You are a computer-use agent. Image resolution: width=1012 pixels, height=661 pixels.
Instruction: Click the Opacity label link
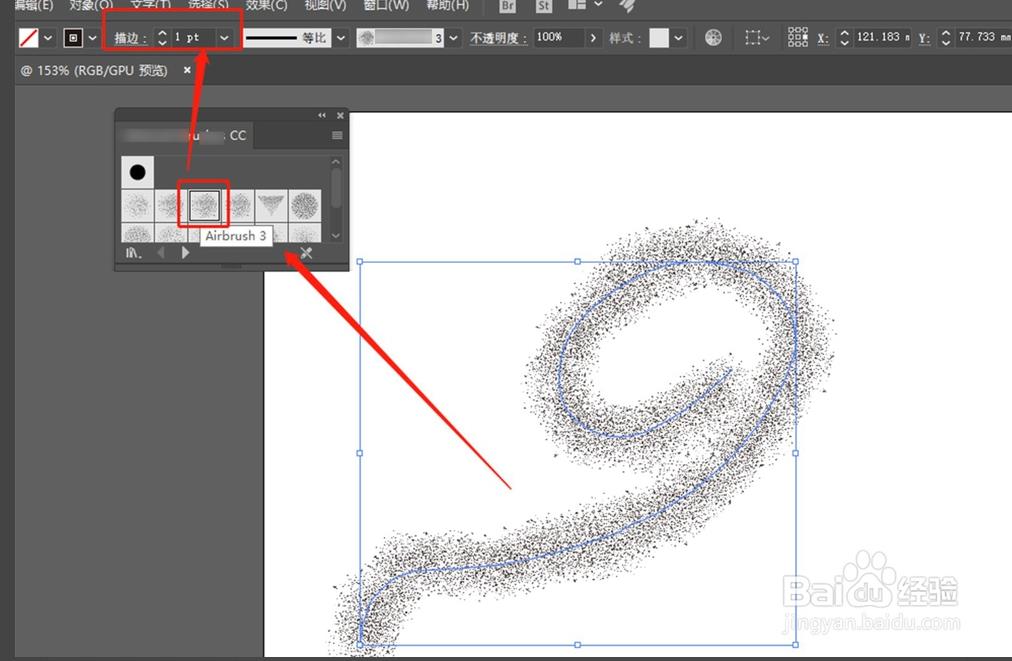498,38
